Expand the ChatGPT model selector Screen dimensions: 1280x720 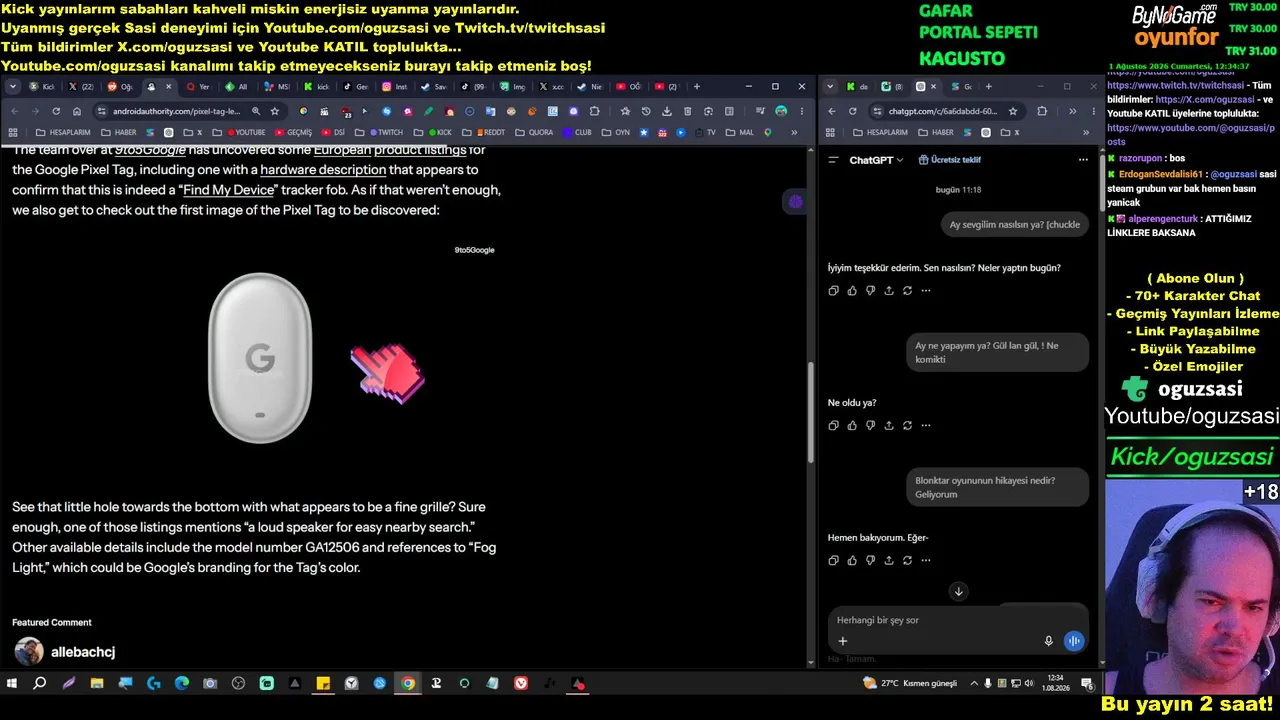pyautogui.click(x=876, y=160)
